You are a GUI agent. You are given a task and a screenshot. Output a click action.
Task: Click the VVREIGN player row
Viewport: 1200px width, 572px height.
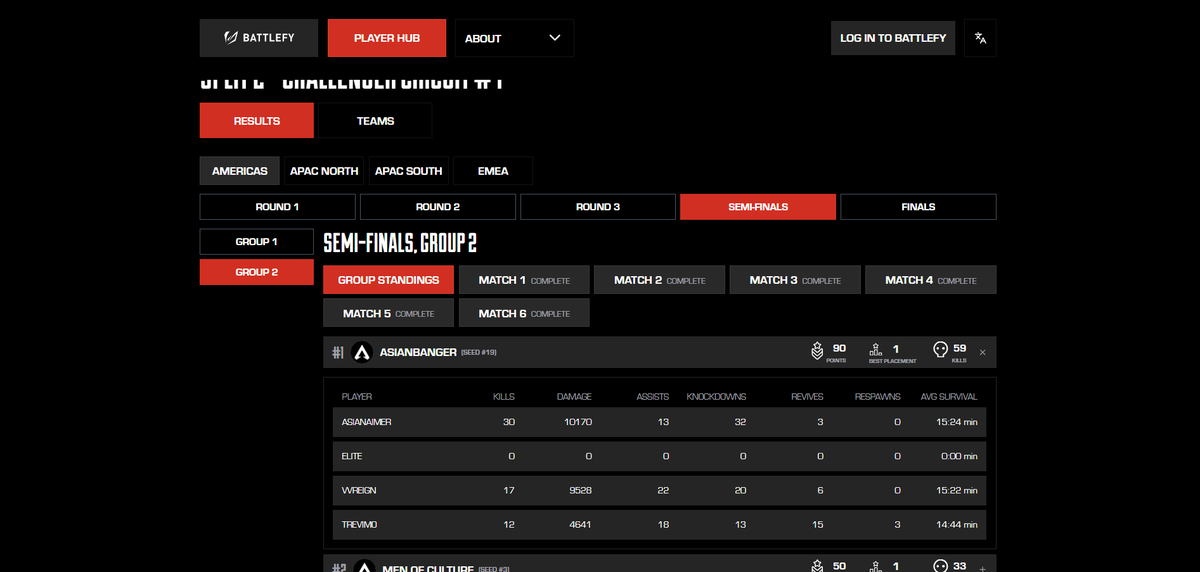pyautogui.click(x=659, y=490)
